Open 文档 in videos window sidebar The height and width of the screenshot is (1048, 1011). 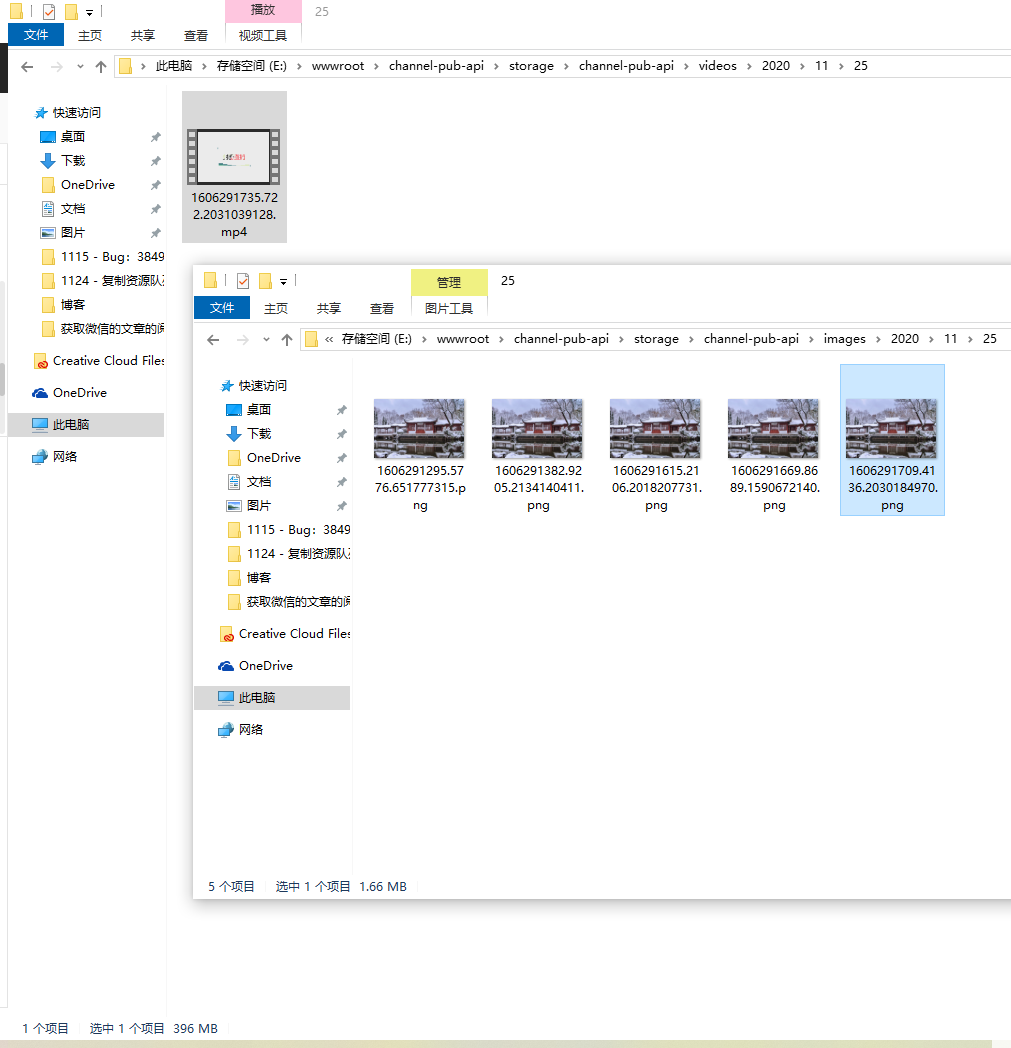(x=72, y=209)
